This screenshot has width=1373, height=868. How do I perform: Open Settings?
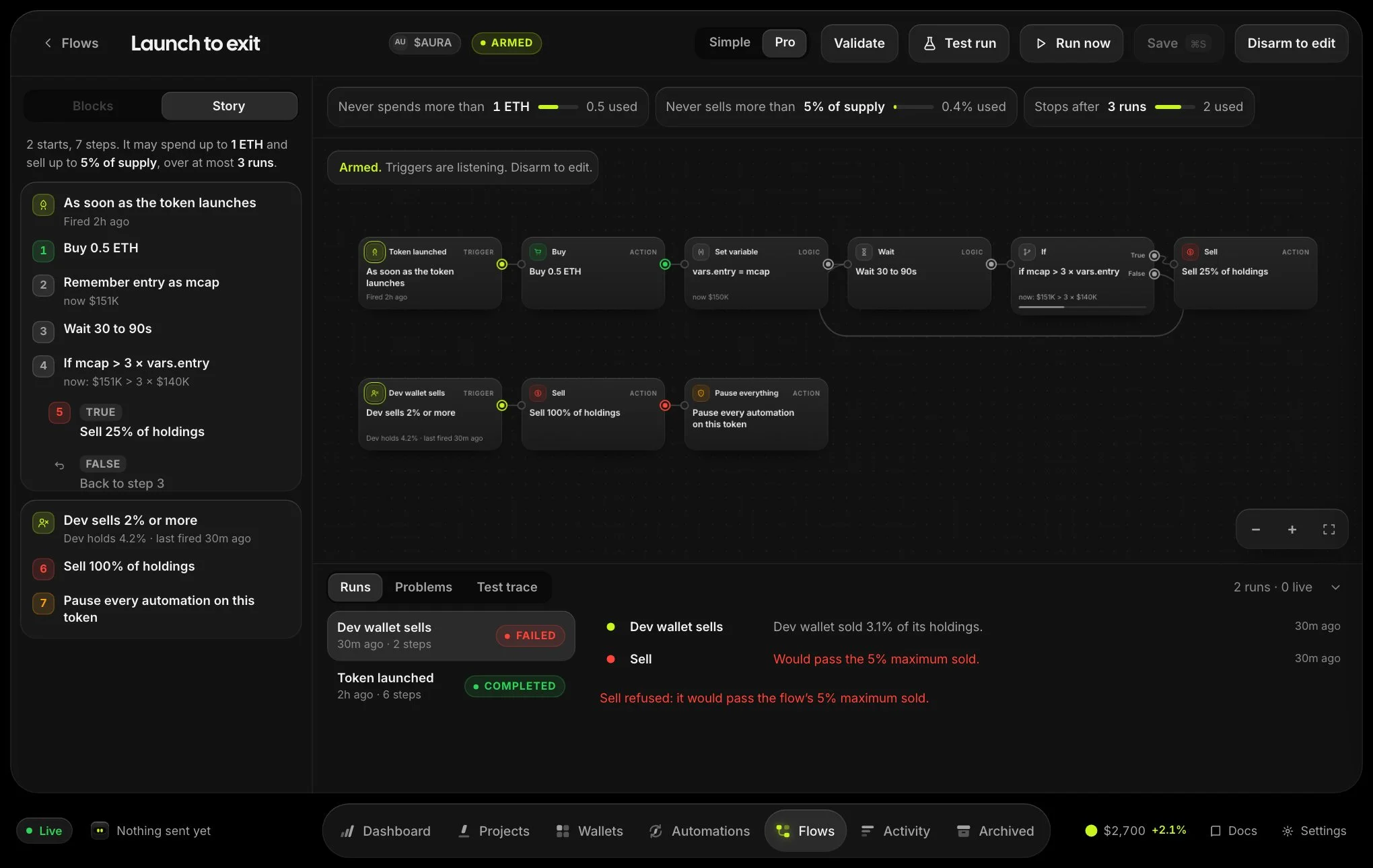(1314, 831)
